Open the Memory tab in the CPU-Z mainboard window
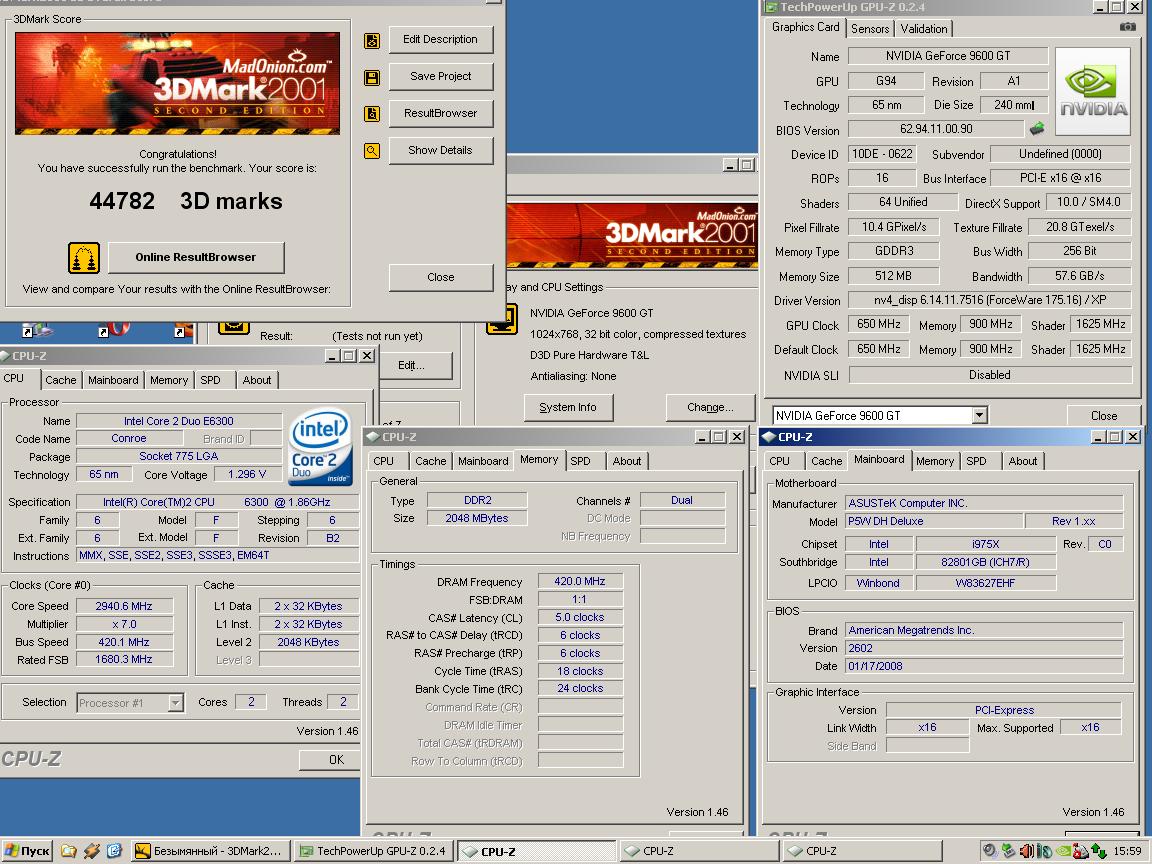This screenshot has height=864, width=1152. point(935,461)
